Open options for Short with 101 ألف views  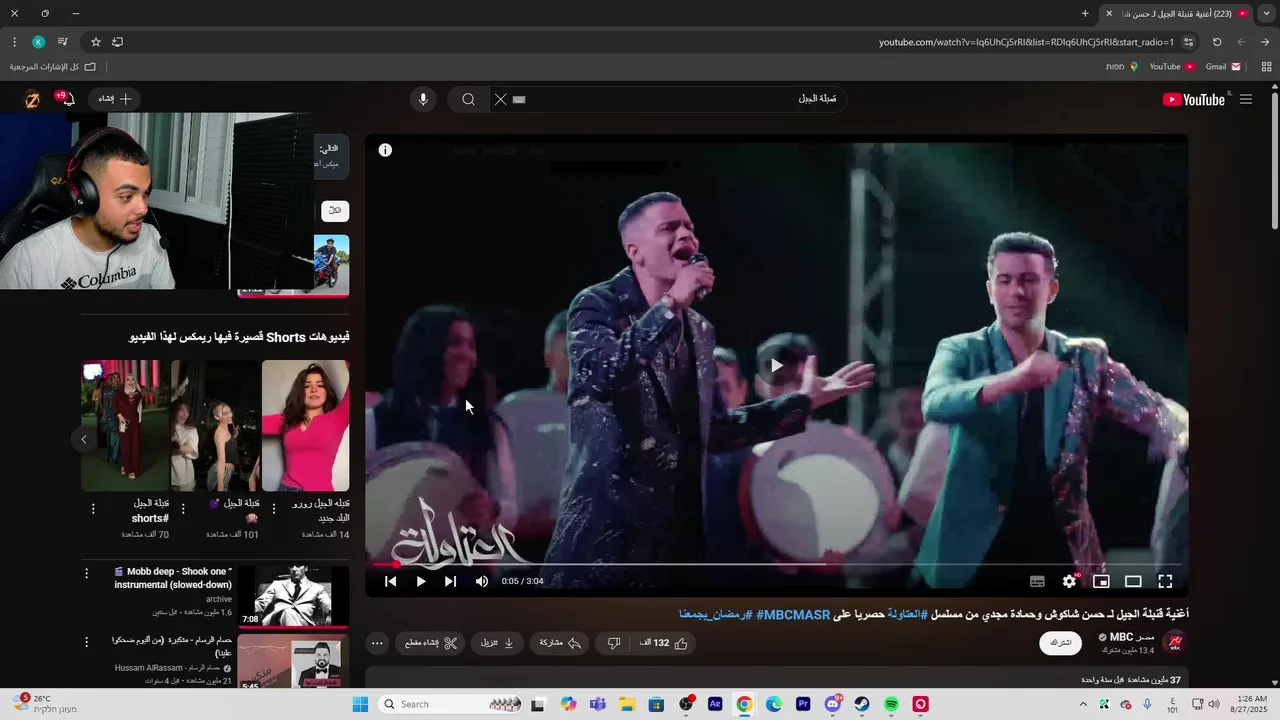point(183,509)
